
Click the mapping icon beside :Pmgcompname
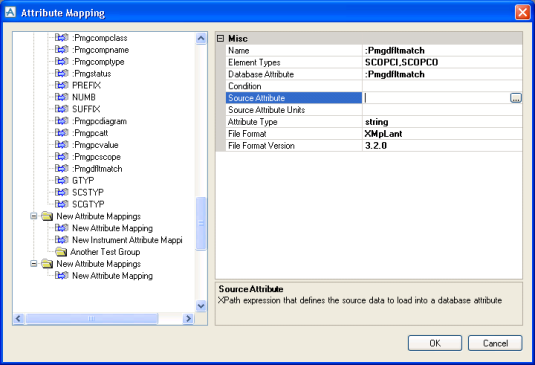coord(61,49)
